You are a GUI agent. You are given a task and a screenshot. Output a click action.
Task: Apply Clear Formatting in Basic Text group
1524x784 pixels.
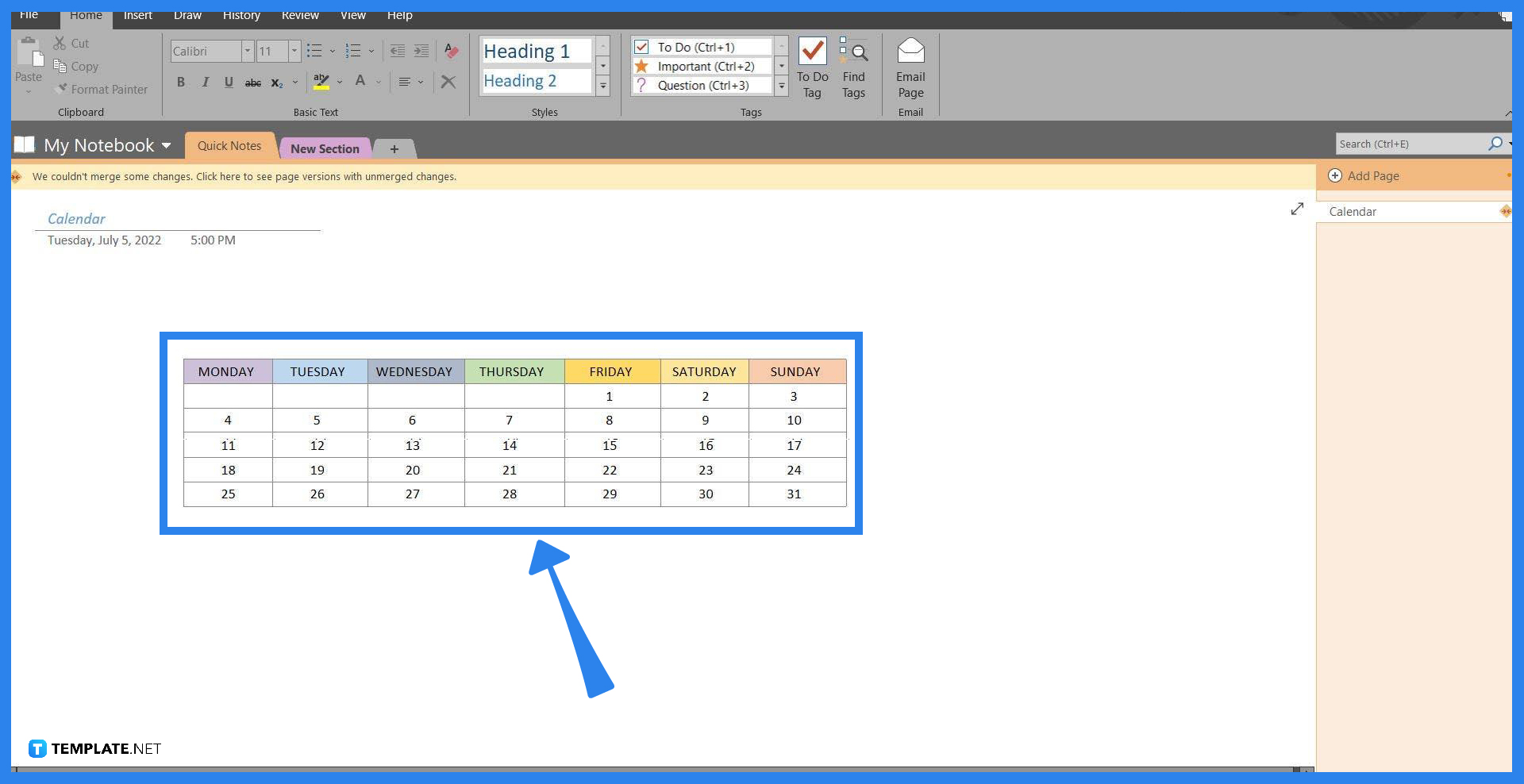click(x=450, y=51)
